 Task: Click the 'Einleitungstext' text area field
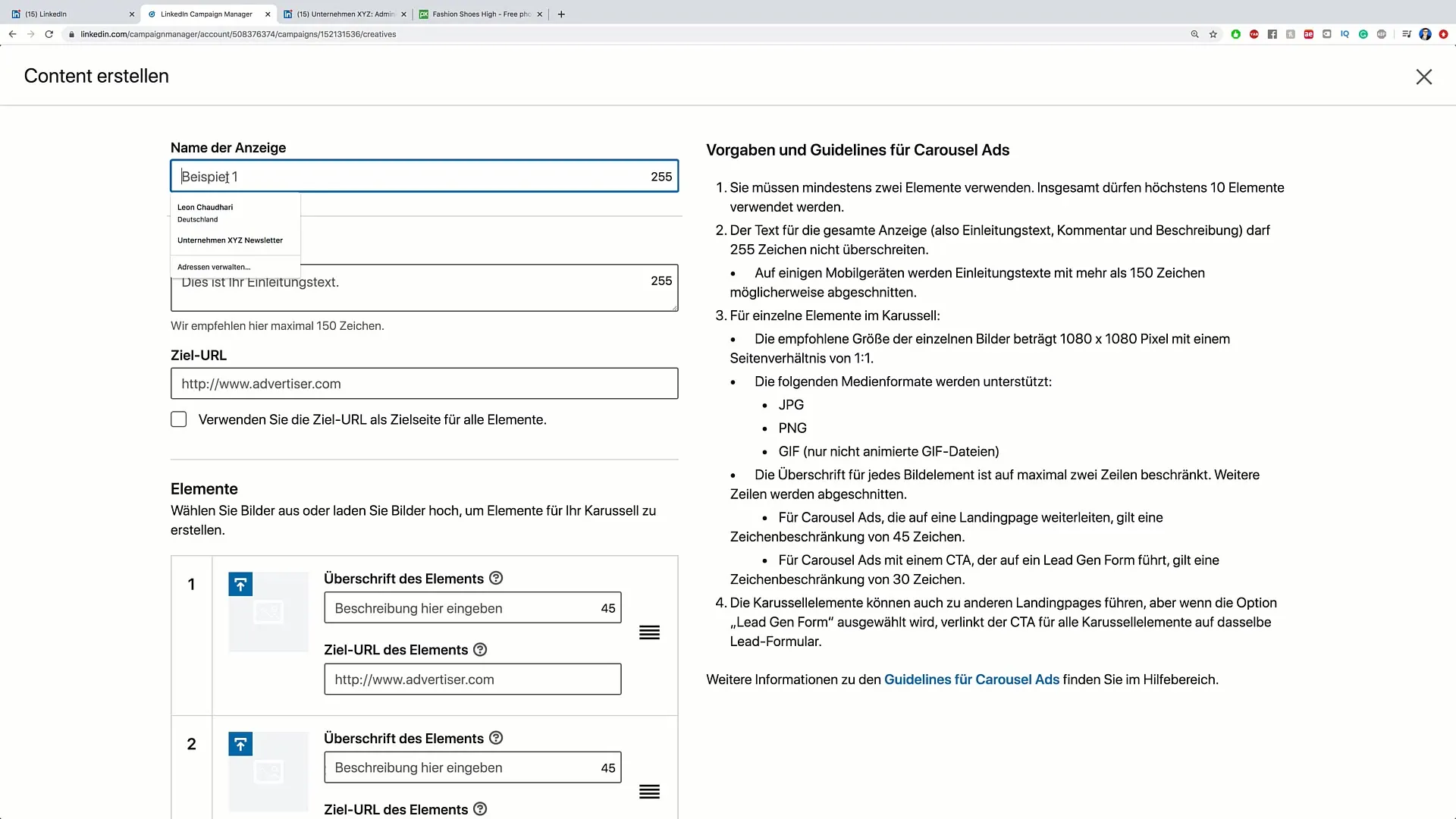tap(424, 288)
